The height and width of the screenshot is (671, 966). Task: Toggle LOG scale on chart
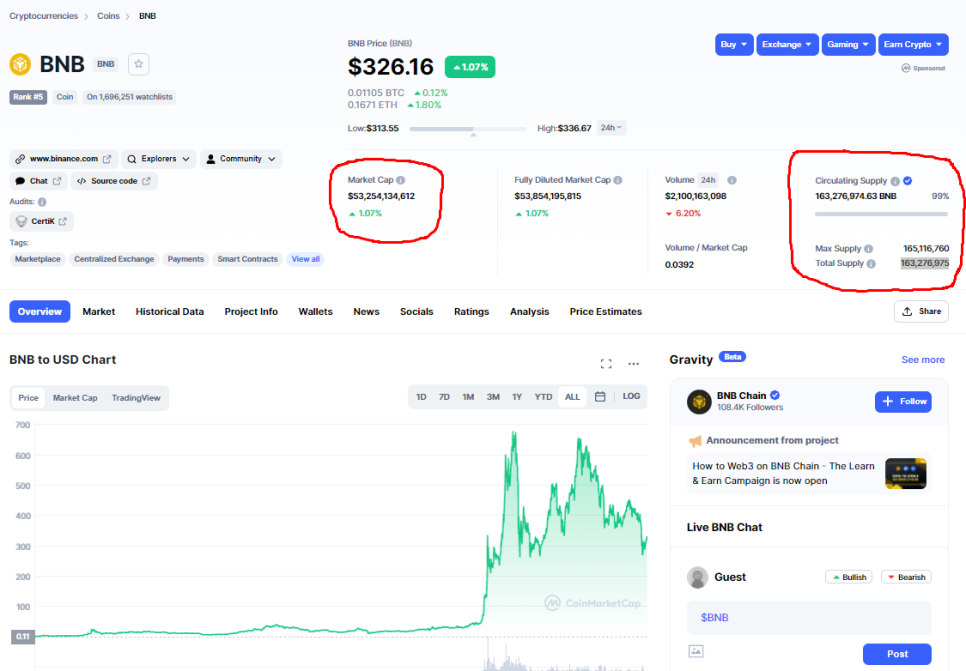[x=631, y=396]
